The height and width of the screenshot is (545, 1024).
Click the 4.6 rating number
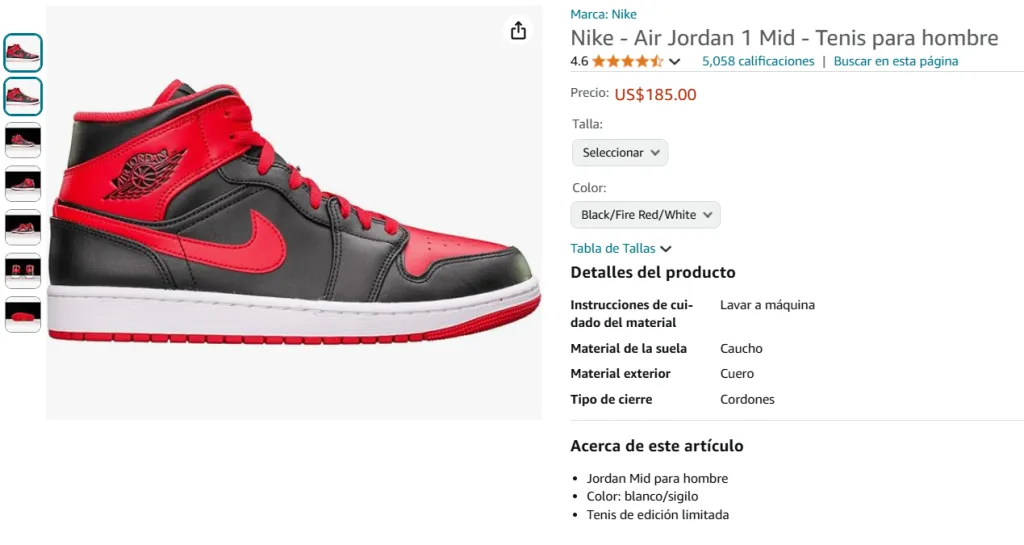coord(579,61)
